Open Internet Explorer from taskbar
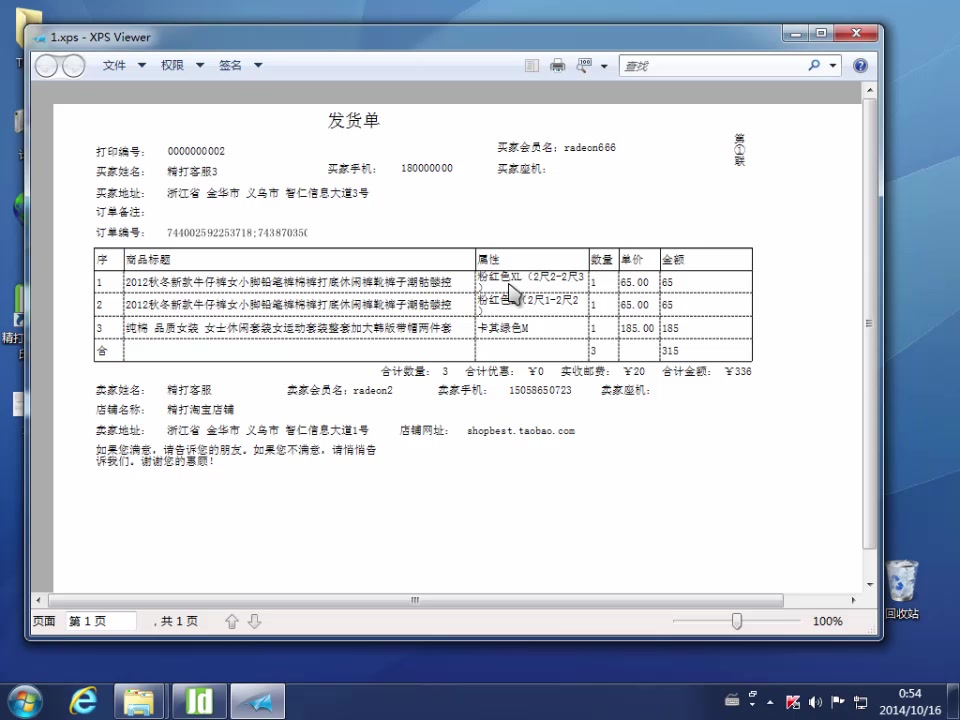The height and width of the screenshot is (720, 960). click(x=84, y=702)
